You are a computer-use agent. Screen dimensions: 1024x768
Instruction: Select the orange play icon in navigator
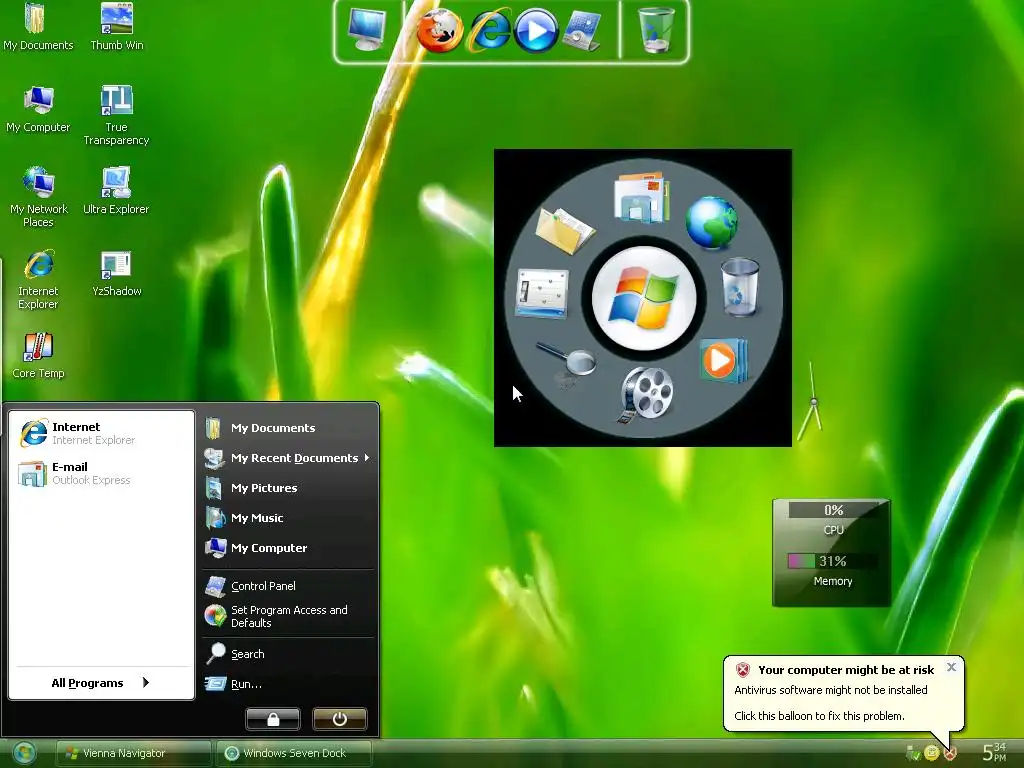click(x=722, y=360)
